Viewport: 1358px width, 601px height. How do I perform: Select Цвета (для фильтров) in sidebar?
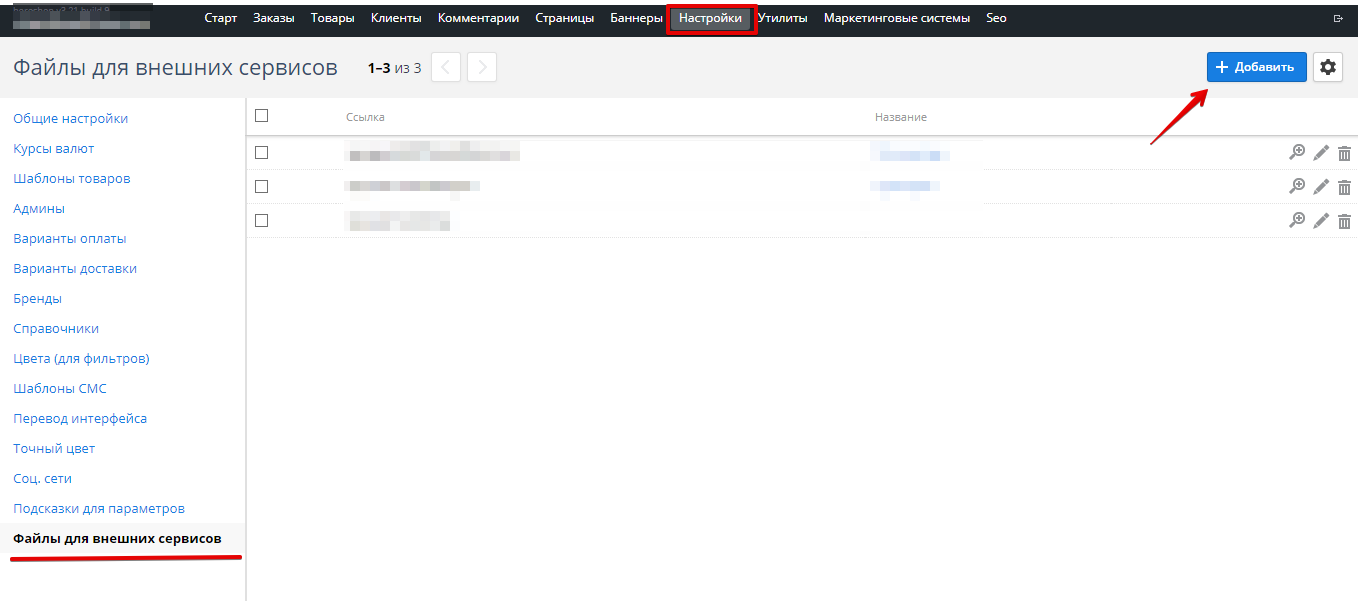pyautogui.click(x=81, y=359)
